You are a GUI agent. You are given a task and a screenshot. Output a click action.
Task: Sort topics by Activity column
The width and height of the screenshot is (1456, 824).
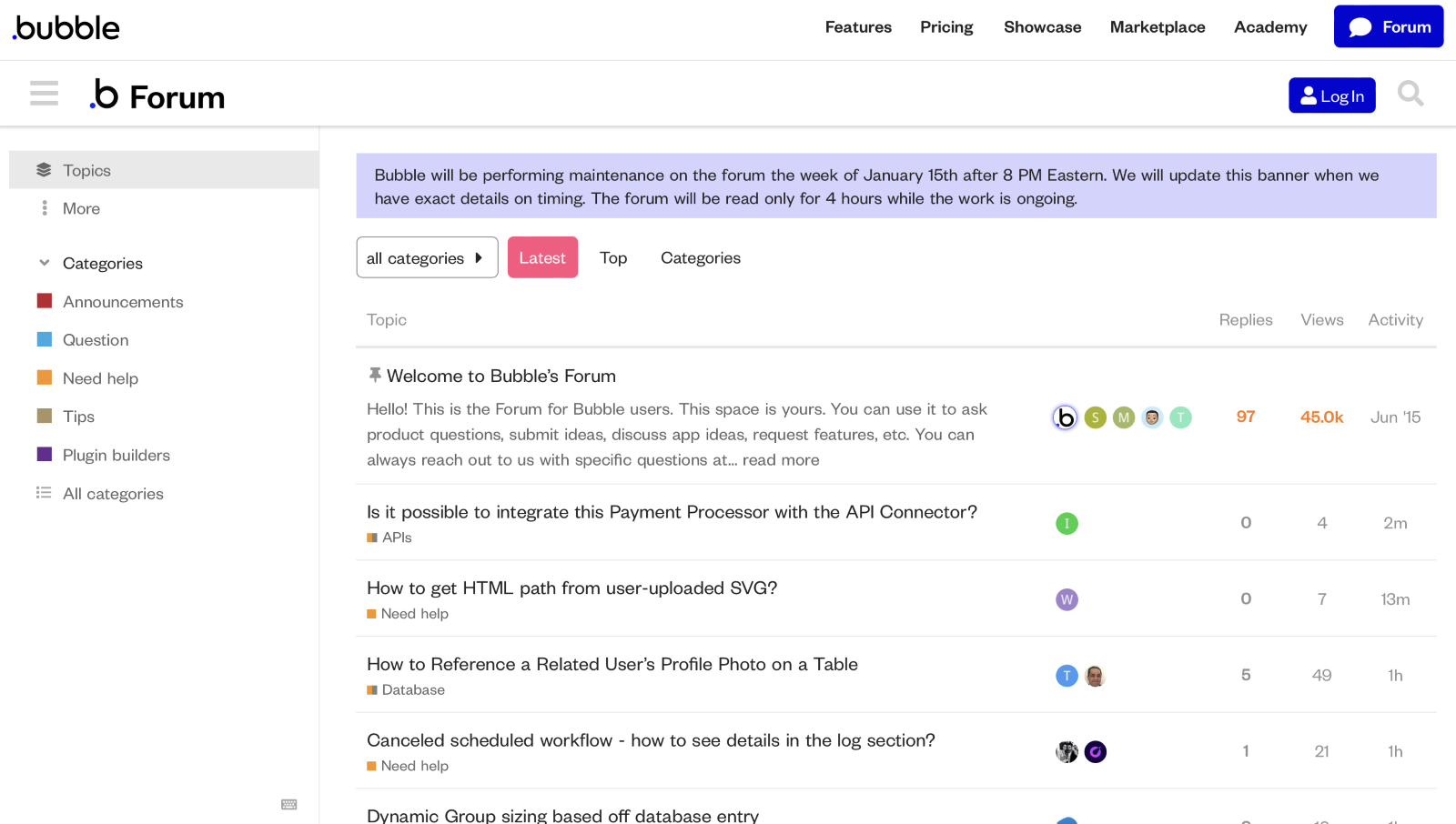point(1395,319)
